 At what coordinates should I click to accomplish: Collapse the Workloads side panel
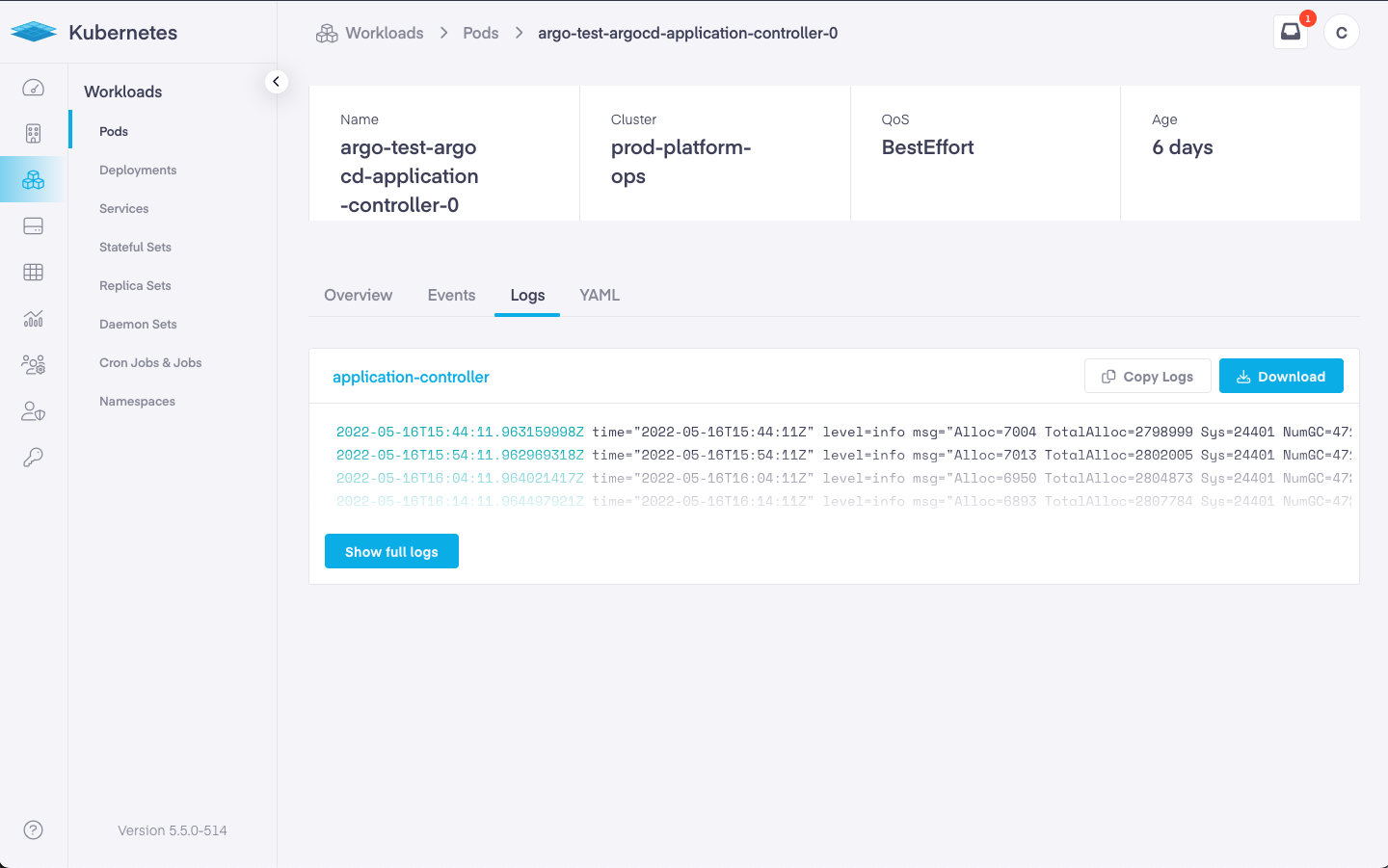[276, 82]
